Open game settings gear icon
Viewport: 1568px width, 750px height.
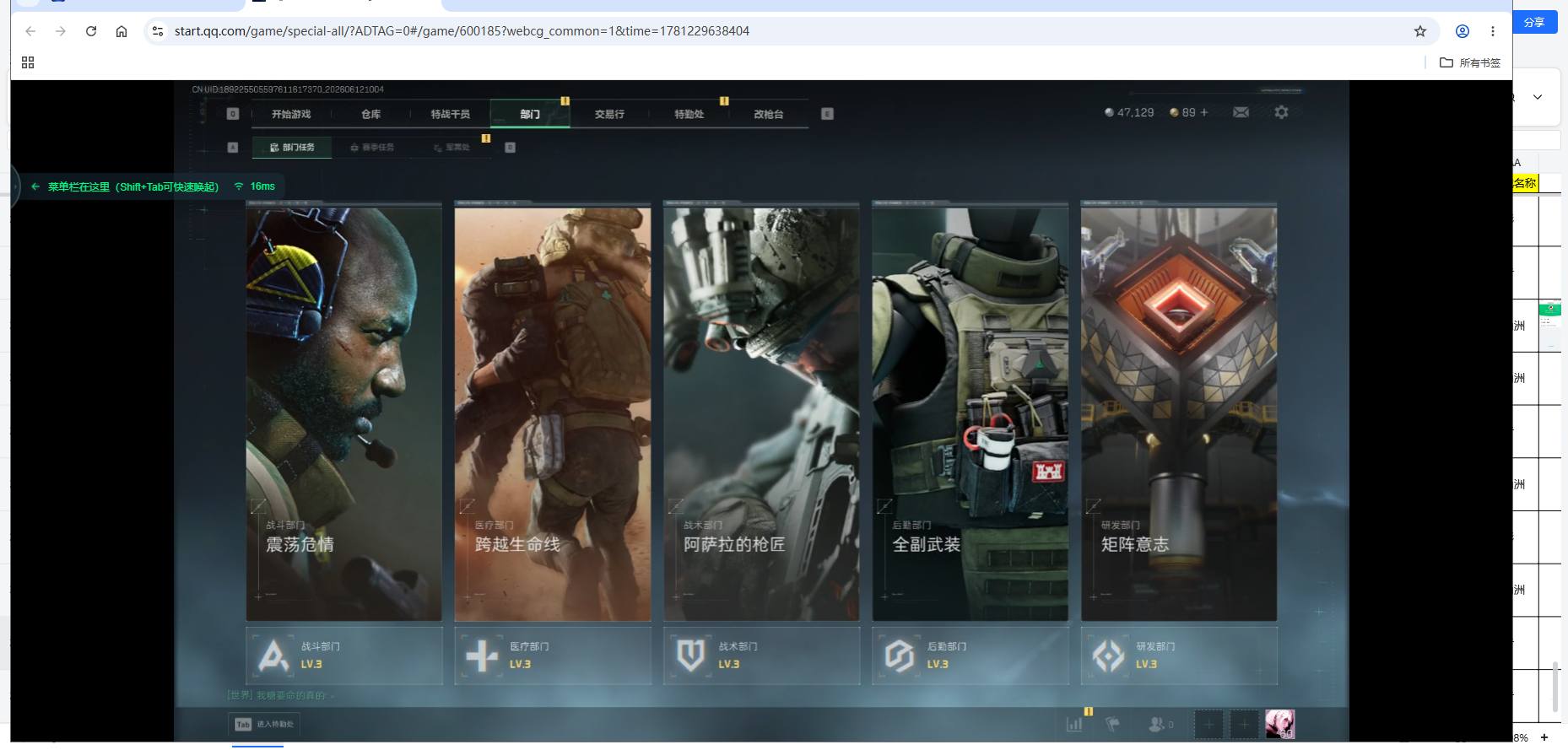(1281, 112)
